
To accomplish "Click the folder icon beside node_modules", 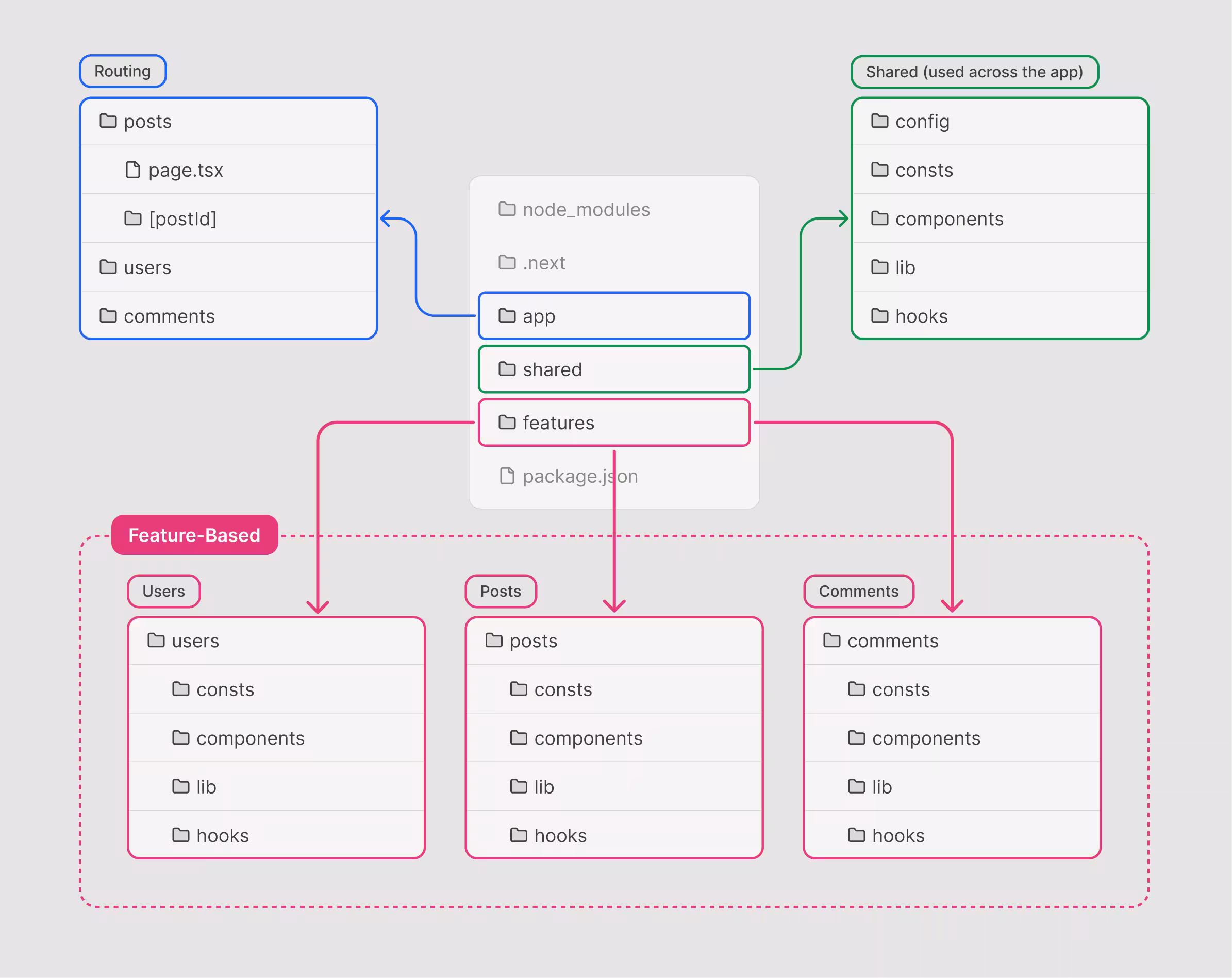I will click(x=506, y=209).
